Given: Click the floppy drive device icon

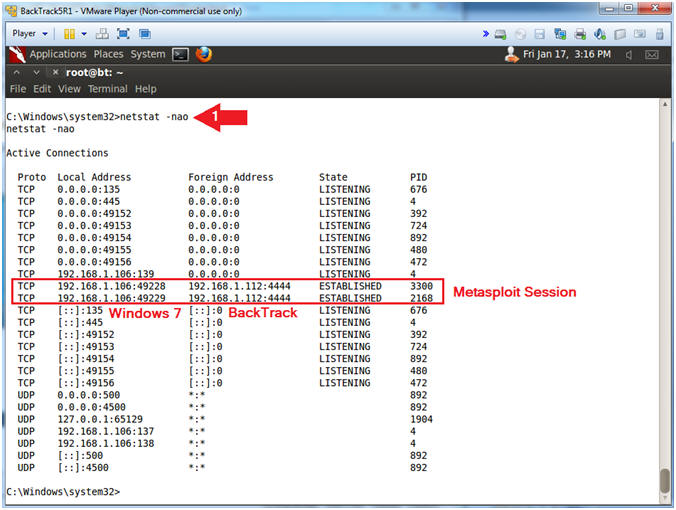Looking at the screenshot, I should (540, 34).
